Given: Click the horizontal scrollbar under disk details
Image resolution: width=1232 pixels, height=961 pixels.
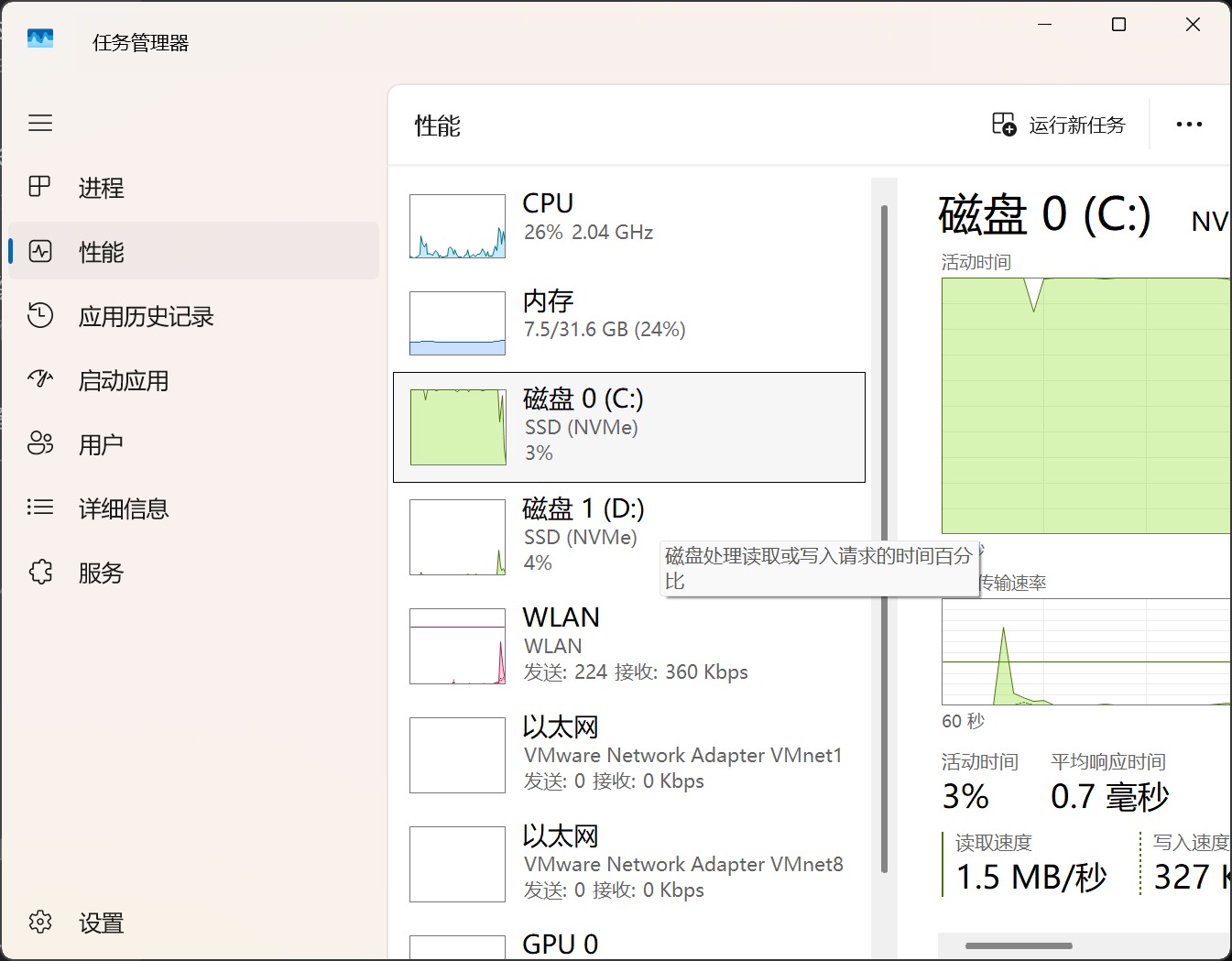Looking at the screenshot, I should 1019,945.
